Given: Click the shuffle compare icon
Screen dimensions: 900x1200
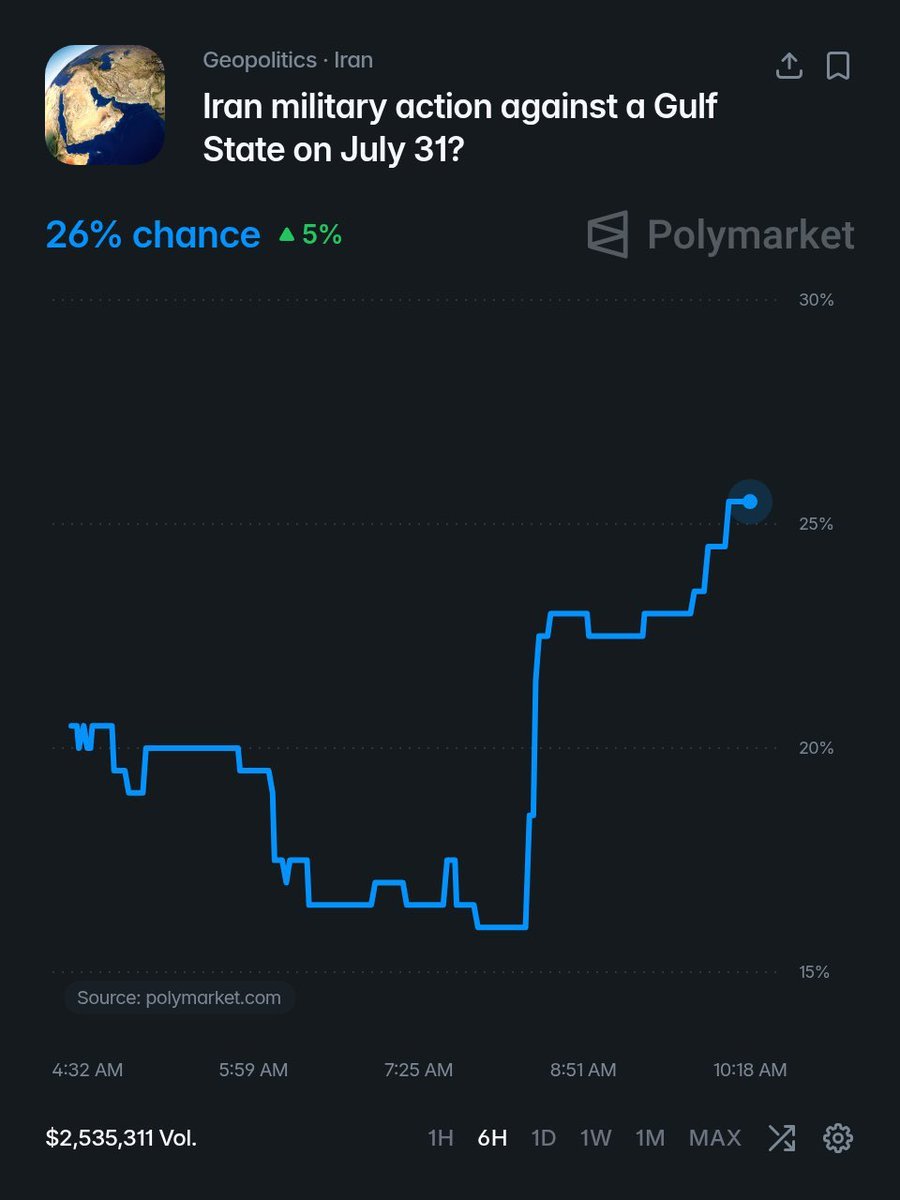Looking at the screenshot, I should pos(782,1137).
